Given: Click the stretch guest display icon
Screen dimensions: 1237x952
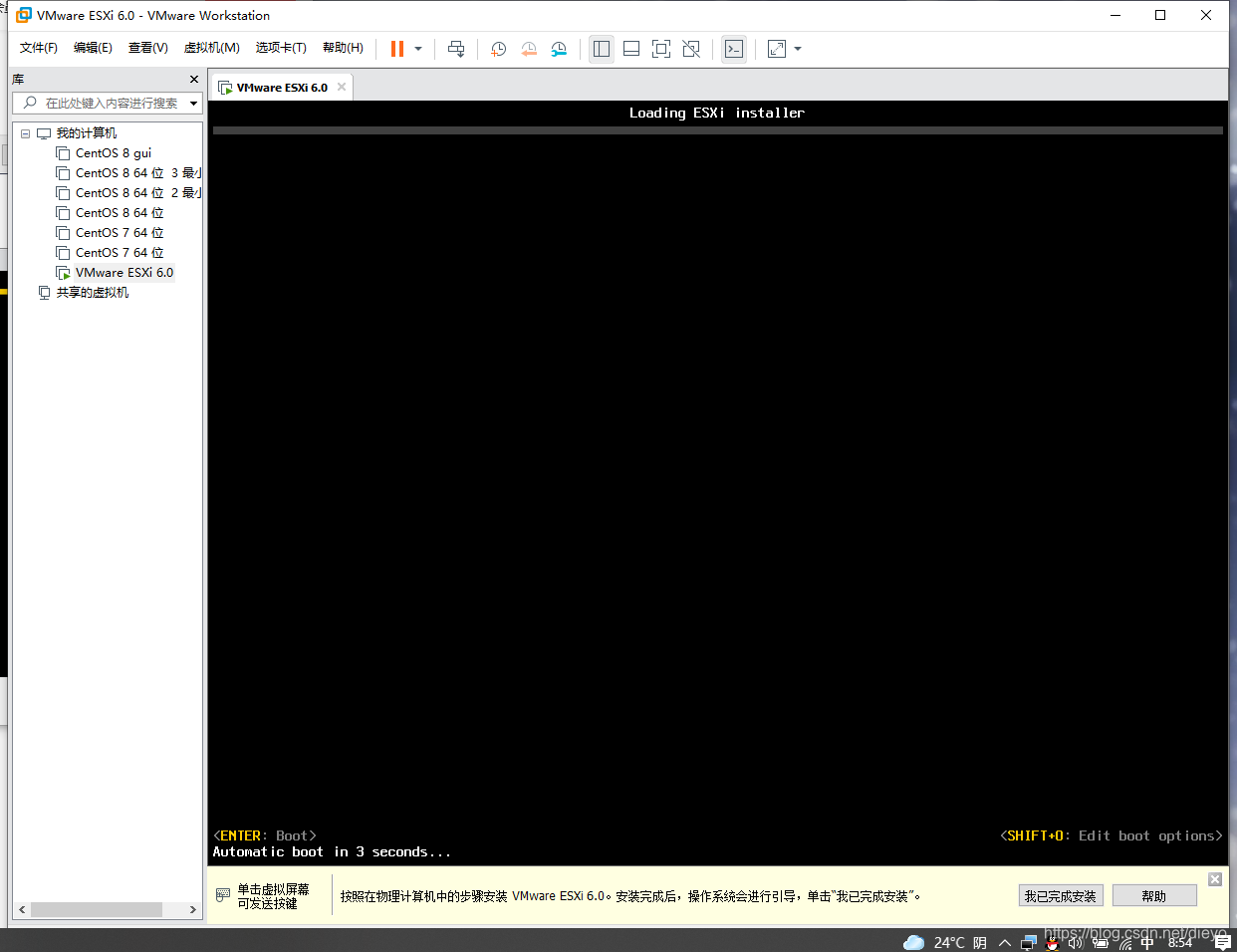Looking at the screenshot, I should click(777, 49).
